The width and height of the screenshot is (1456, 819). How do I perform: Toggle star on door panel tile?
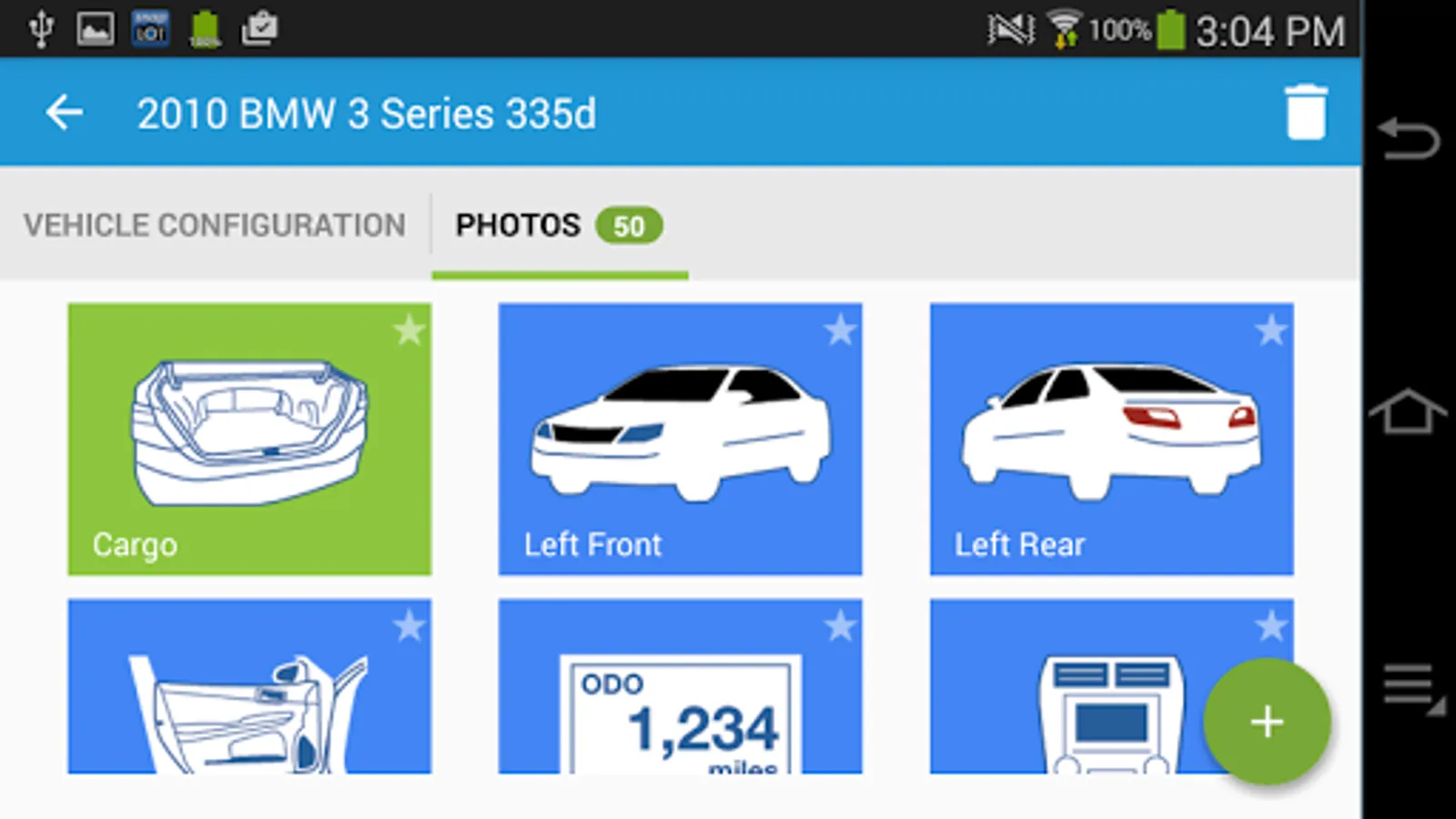[409, 626]
